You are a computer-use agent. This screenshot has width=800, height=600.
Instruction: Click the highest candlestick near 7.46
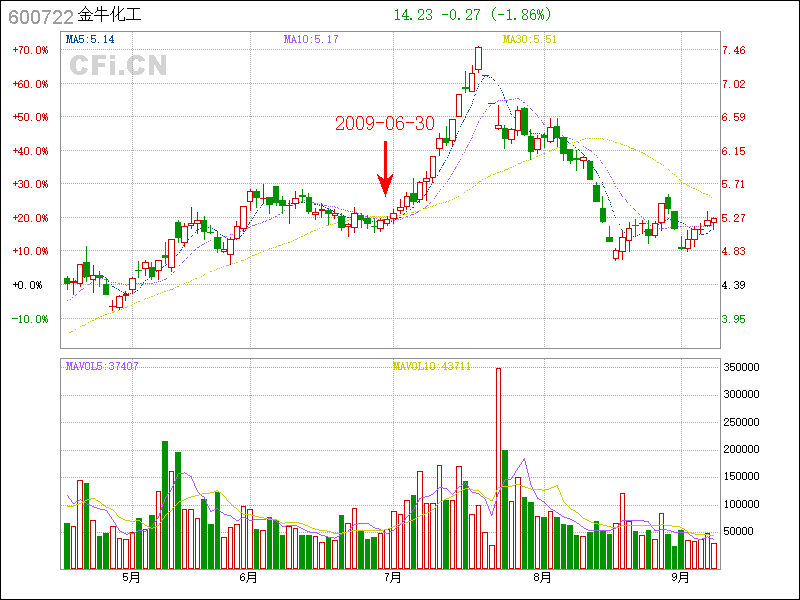478,59
